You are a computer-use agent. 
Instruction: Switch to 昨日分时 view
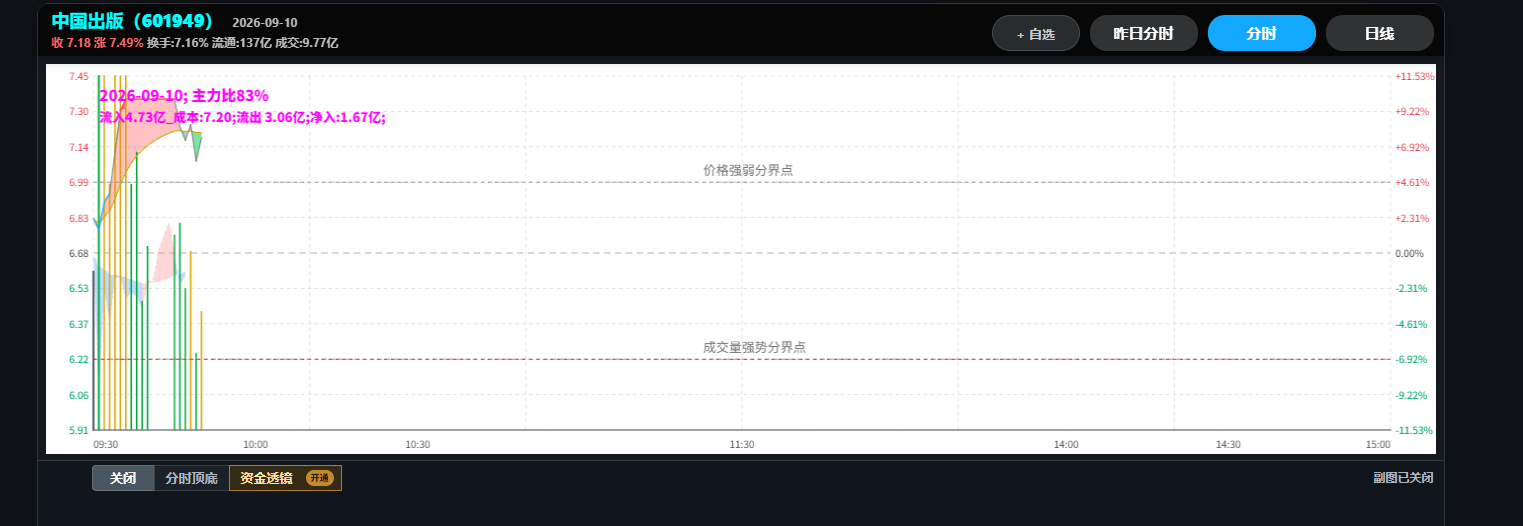click(x=1143, y=33)
